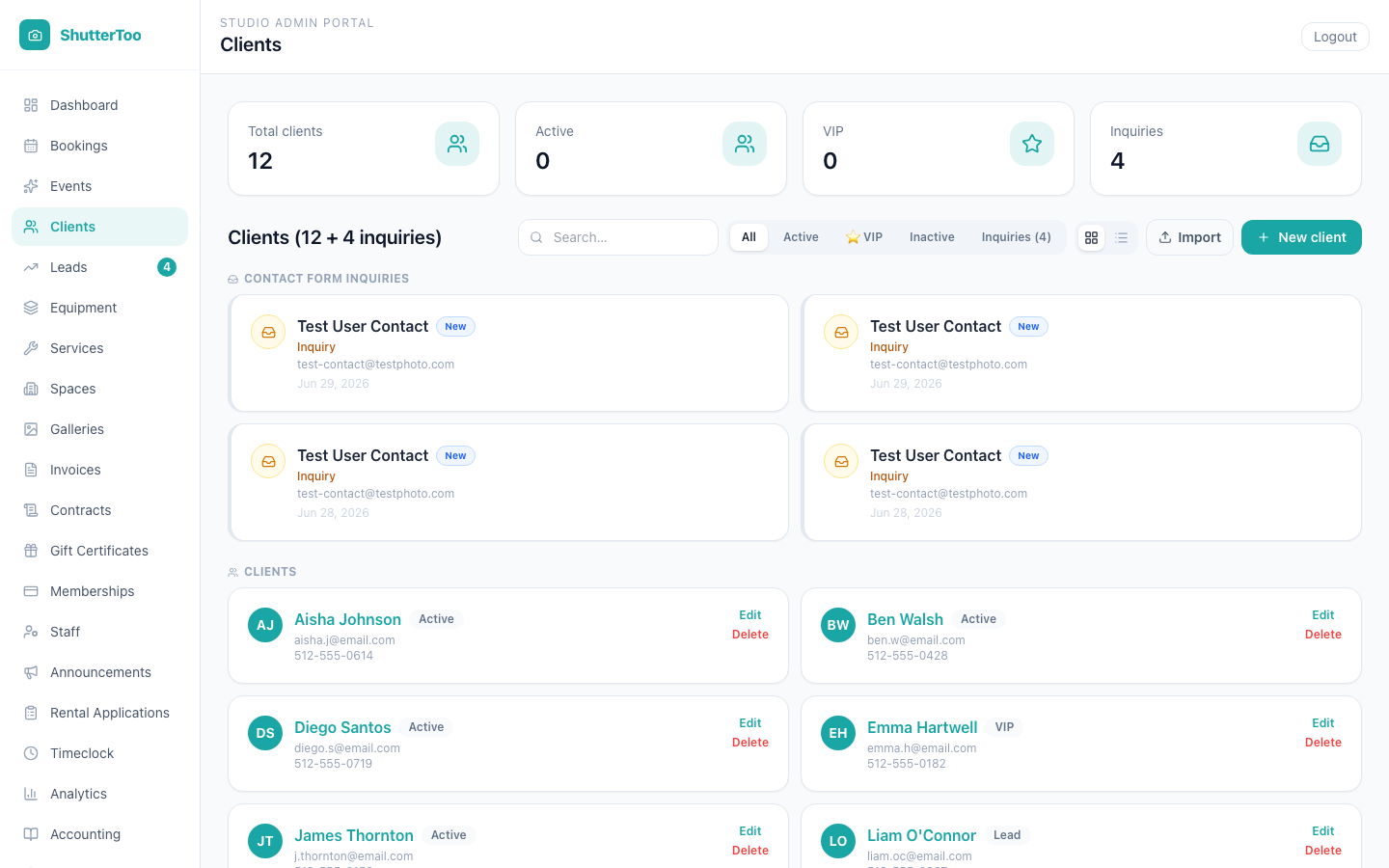
Task: Edit Diego Santos's client record
Action: pyautogui.click(x=750, y=723)
